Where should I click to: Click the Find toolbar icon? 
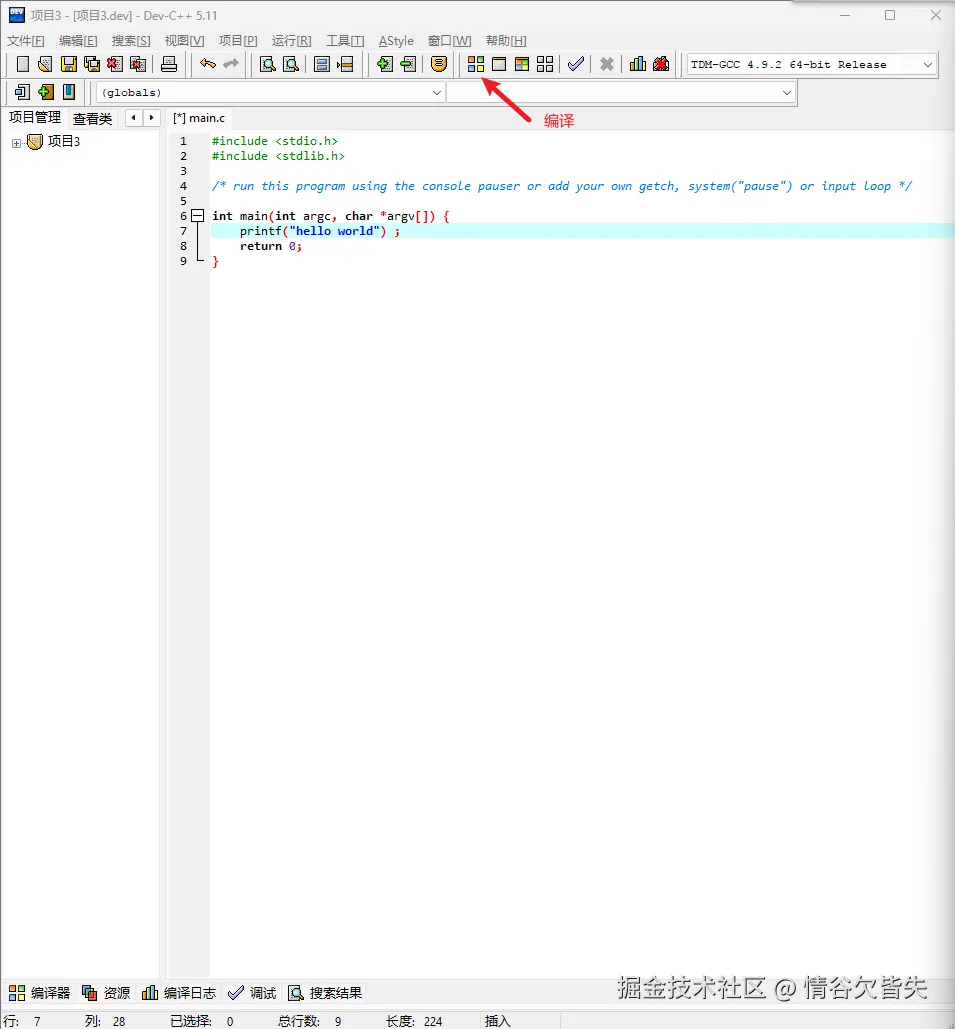(x=268, y=64)
